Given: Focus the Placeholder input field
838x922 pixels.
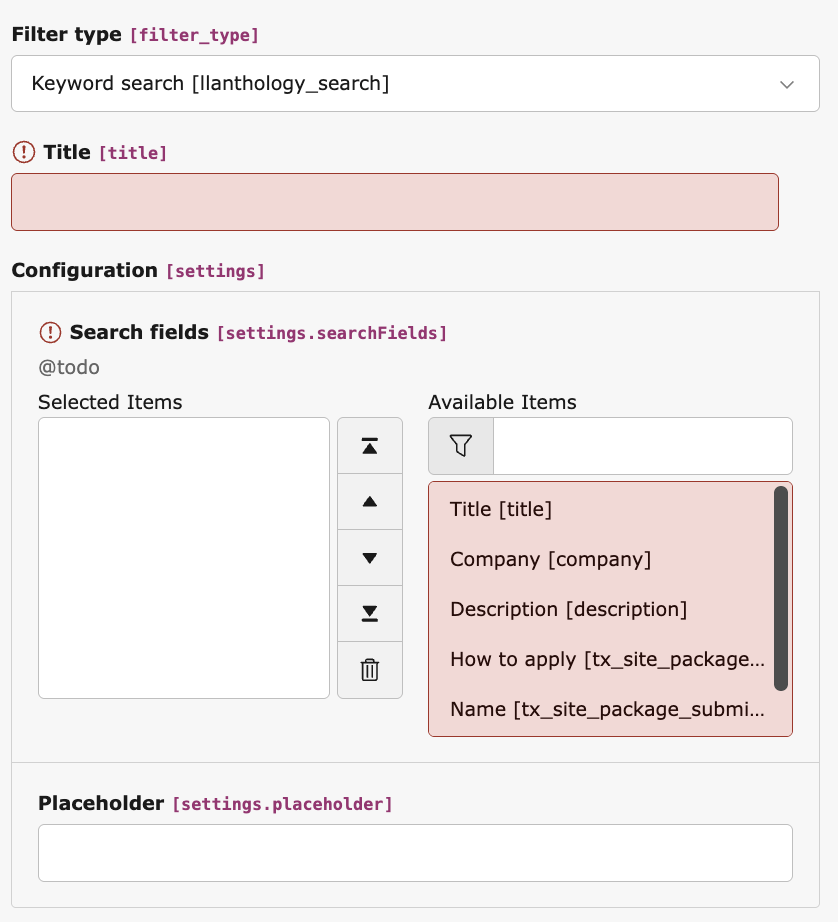Looking at the screenshot, I should [x=415, y=853].
